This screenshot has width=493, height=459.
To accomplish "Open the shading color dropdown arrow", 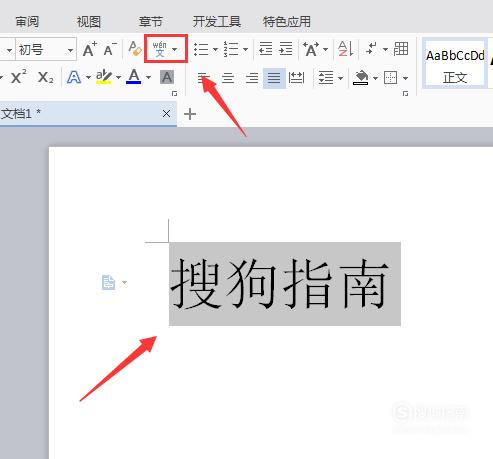I will coord(375,79).
